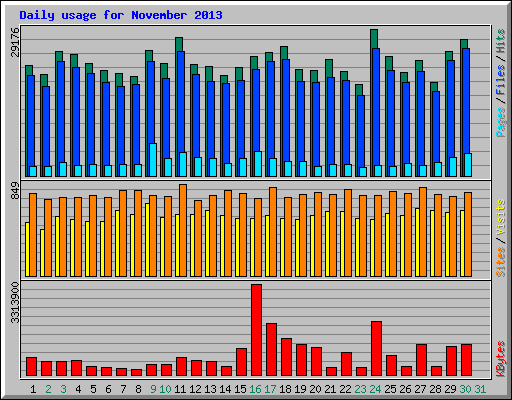Click day label 28 on x-axis

pyautogui.click(x=435, y=389)
